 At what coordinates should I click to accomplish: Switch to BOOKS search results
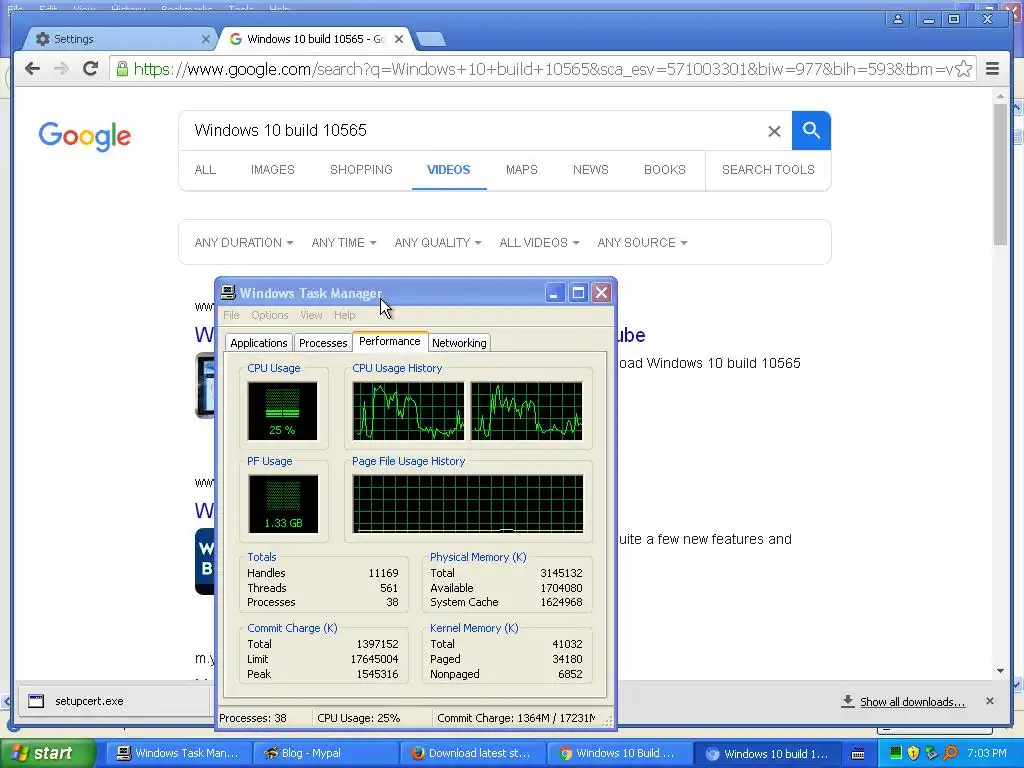[x=665, y=170]
